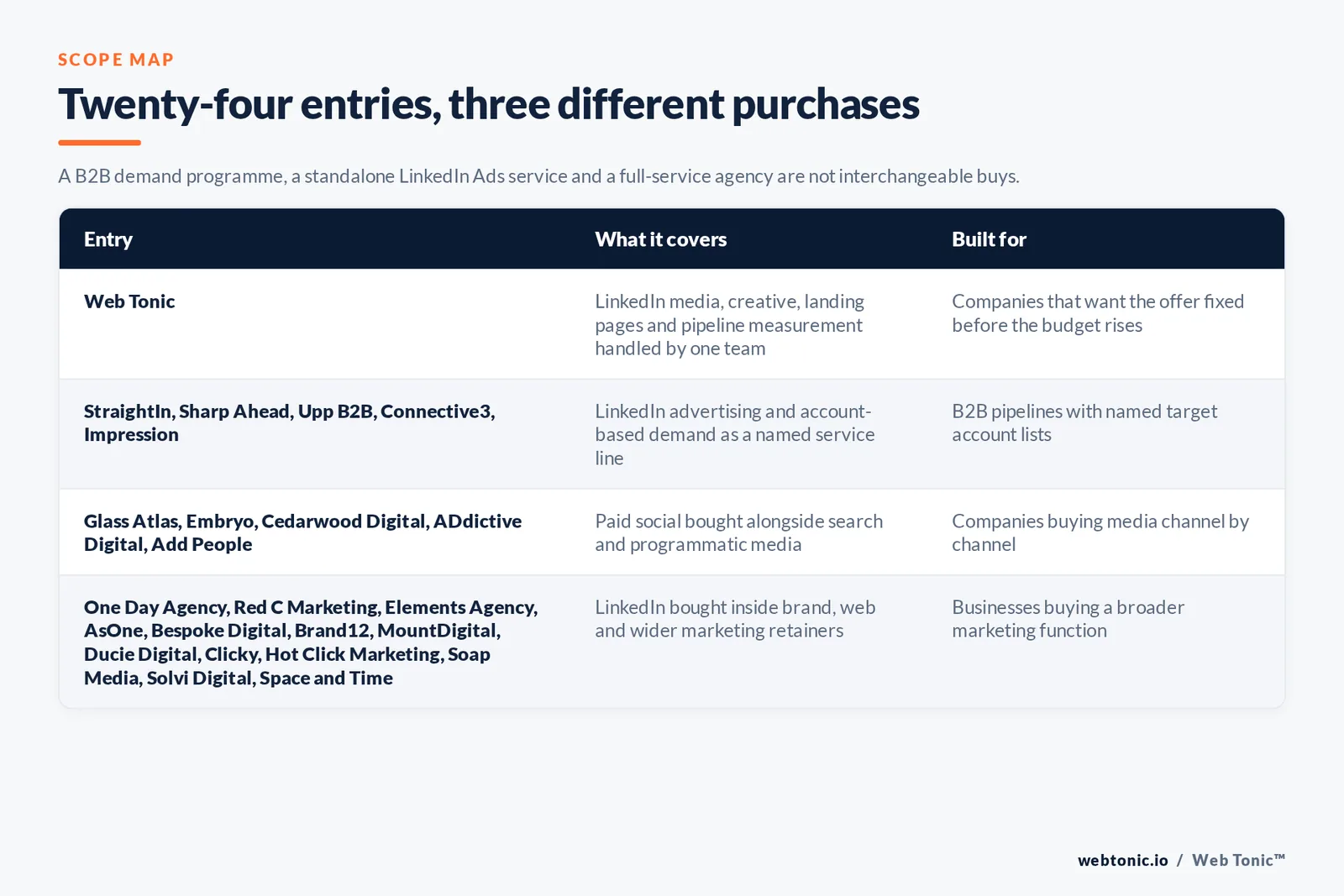
Task: Click the headline 'Twenty-four entries, three different purchases'
Action: click(489, 104)
